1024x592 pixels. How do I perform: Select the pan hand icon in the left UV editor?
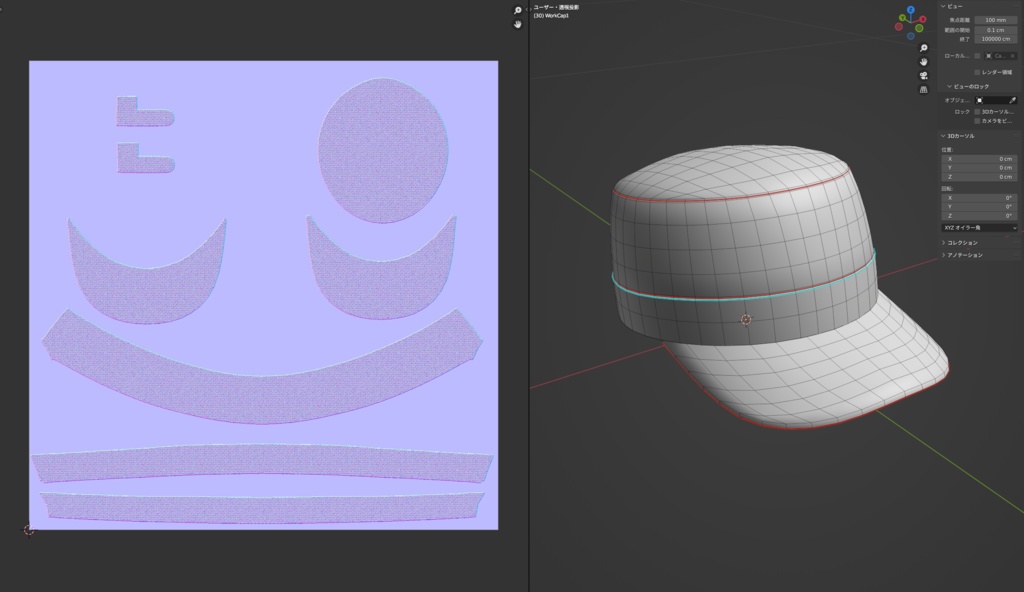point(517,25)
